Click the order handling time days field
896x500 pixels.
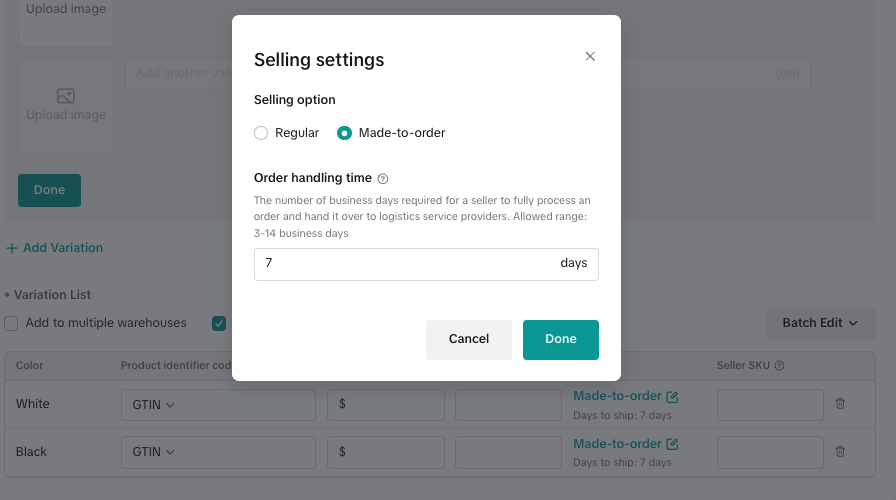(405, 264)
